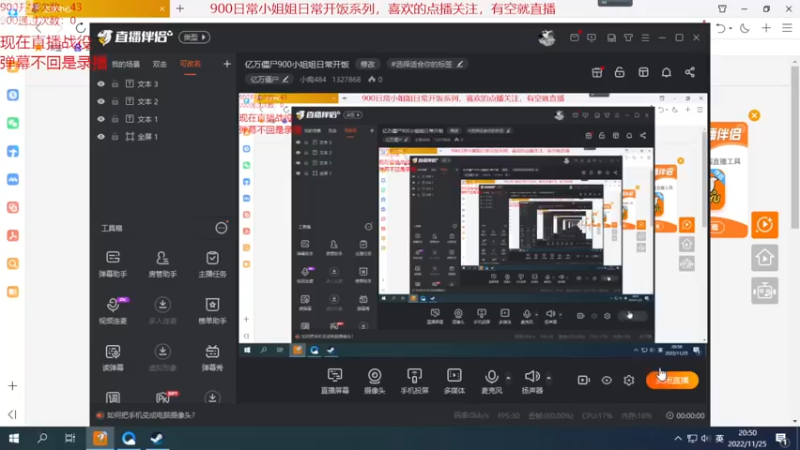Click orange play button on browser side
800x450 pixels.
tap(764, 224)
